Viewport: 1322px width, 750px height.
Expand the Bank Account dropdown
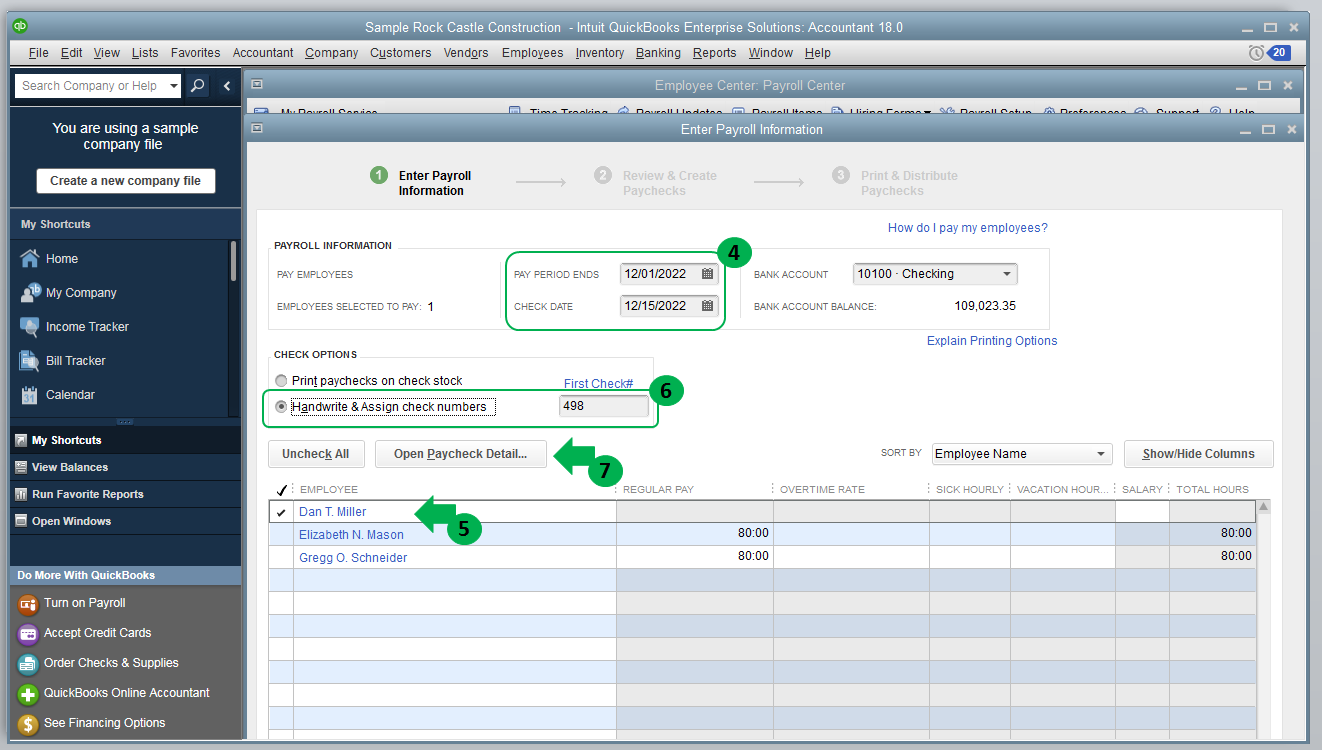(1006, 274)
